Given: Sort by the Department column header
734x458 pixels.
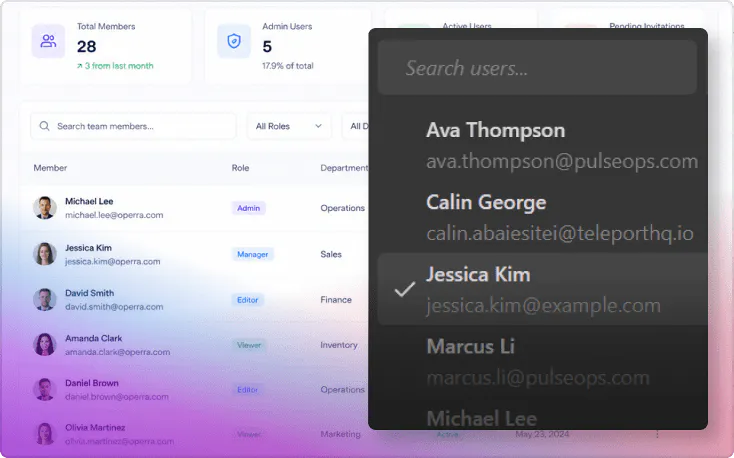Looking at the screenshot, I should coord(344,168).
